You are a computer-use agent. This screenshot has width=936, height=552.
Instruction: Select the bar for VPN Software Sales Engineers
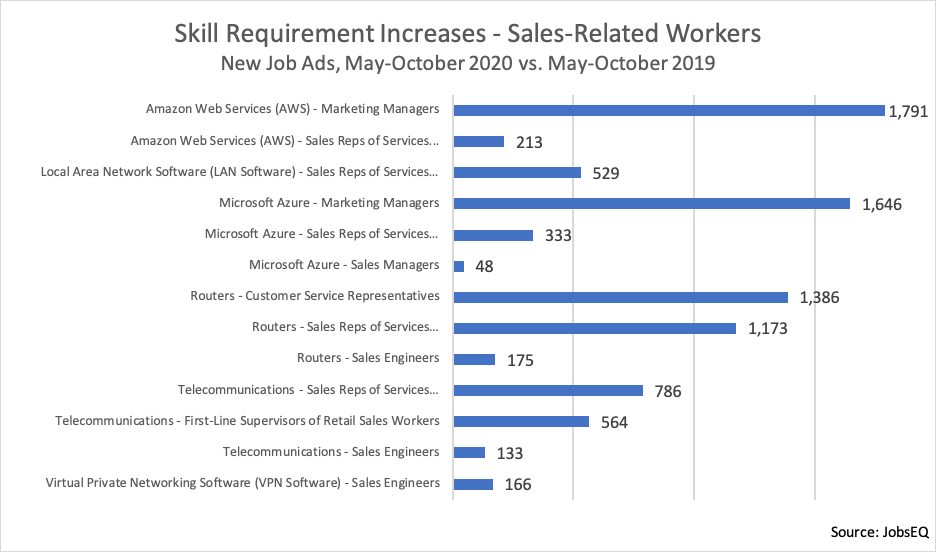[x=473, y=484]
